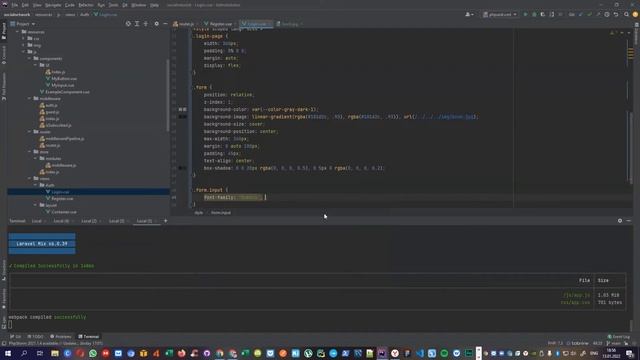Click gutter color swatch for background-image line
The width and height of the screenshot is (640, 360).
pos(182,117)
